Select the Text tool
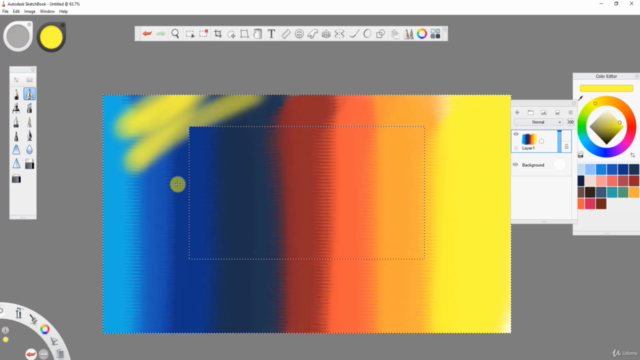640x360 pixels. coord(271,34)
